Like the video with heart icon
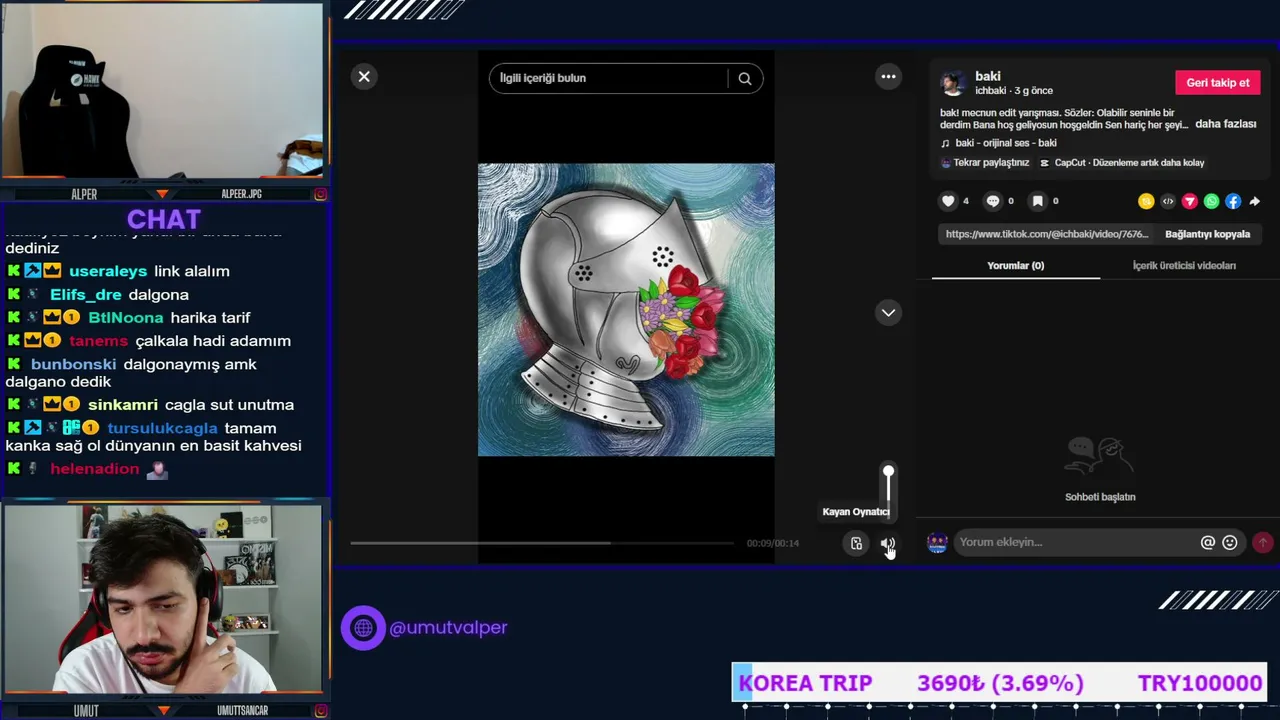The height and width of the screenshot is (720, 1280). pyautogui.click(x=948, y=201)
